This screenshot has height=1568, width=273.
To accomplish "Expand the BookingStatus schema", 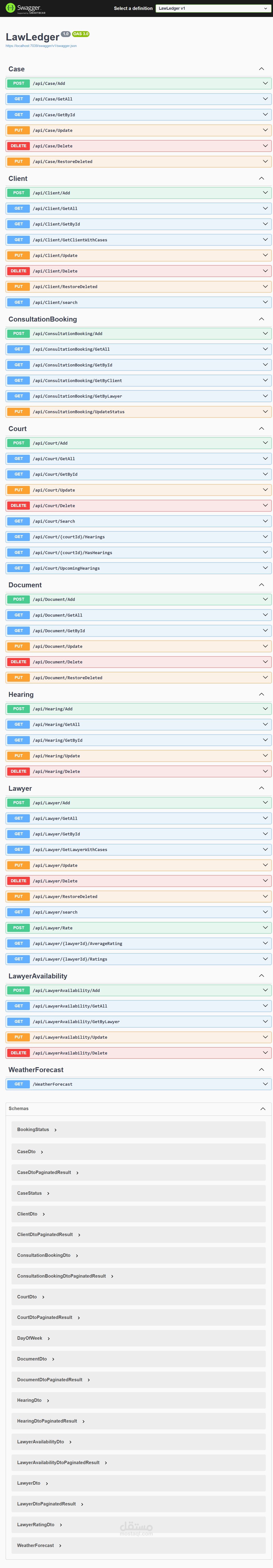I will click(x=33, y=1130).
